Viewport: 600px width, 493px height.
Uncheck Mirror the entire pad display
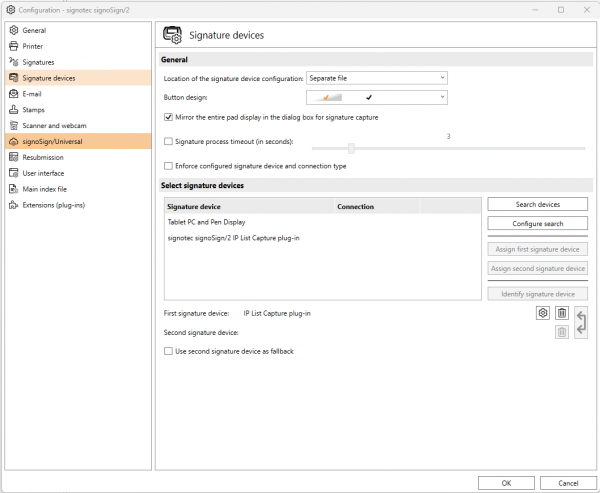pyautogui.click(x=168, y=117)
